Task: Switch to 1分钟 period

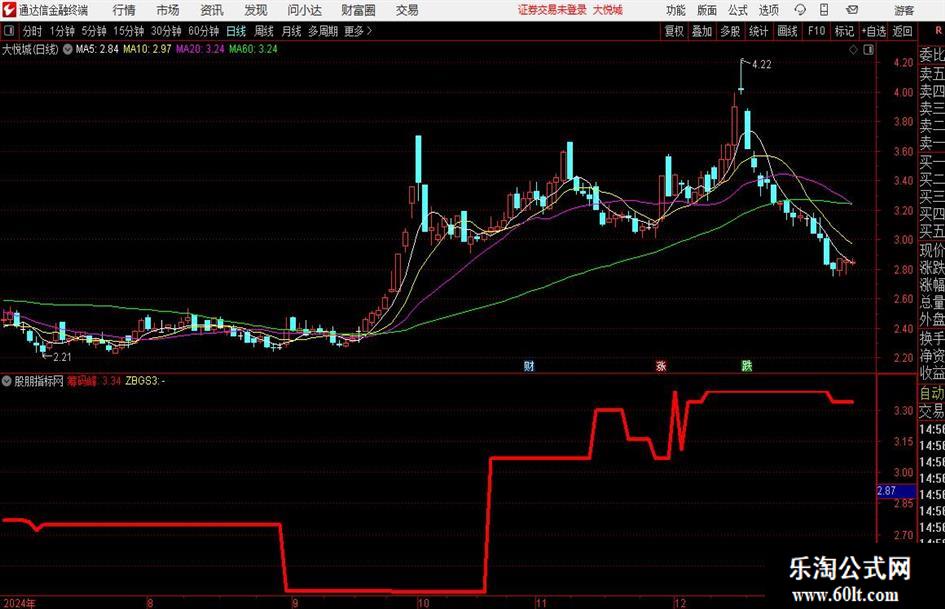Action: pos(62,31)
